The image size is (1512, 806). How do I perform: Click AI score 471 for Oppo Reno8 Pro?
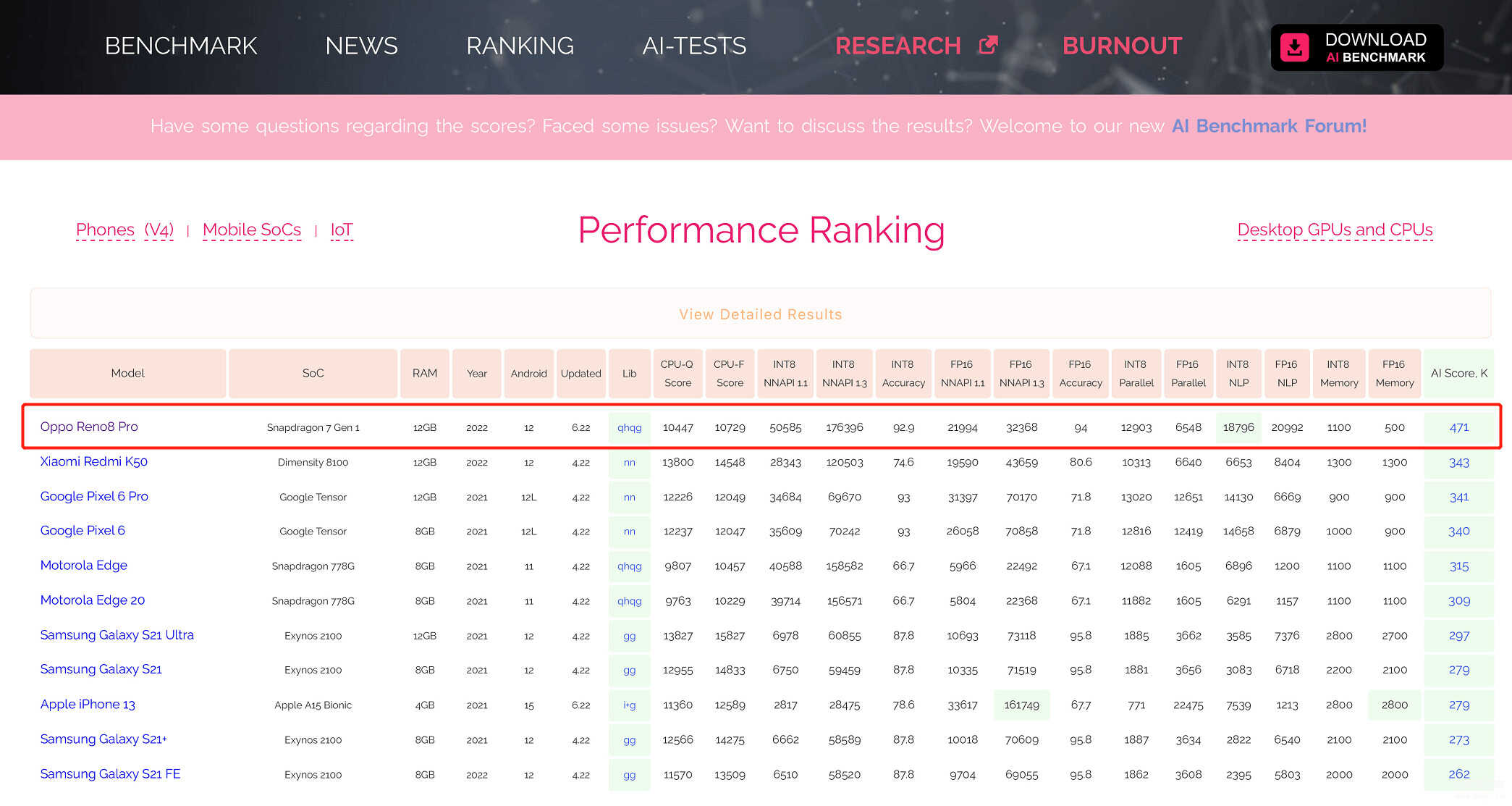point(1459,427)
